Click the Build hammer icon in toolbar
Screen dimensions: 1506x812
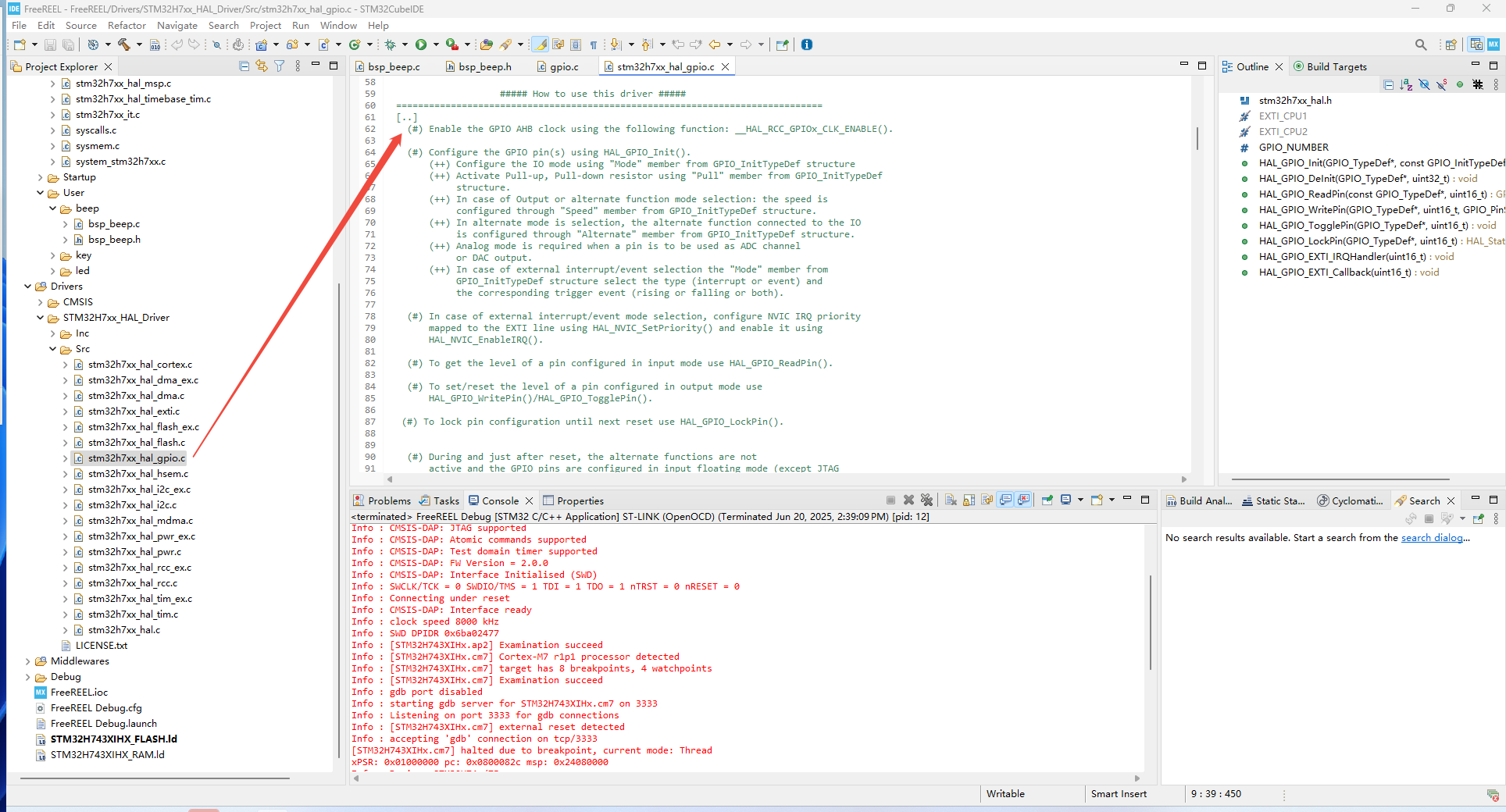click(x=123, y=45)
